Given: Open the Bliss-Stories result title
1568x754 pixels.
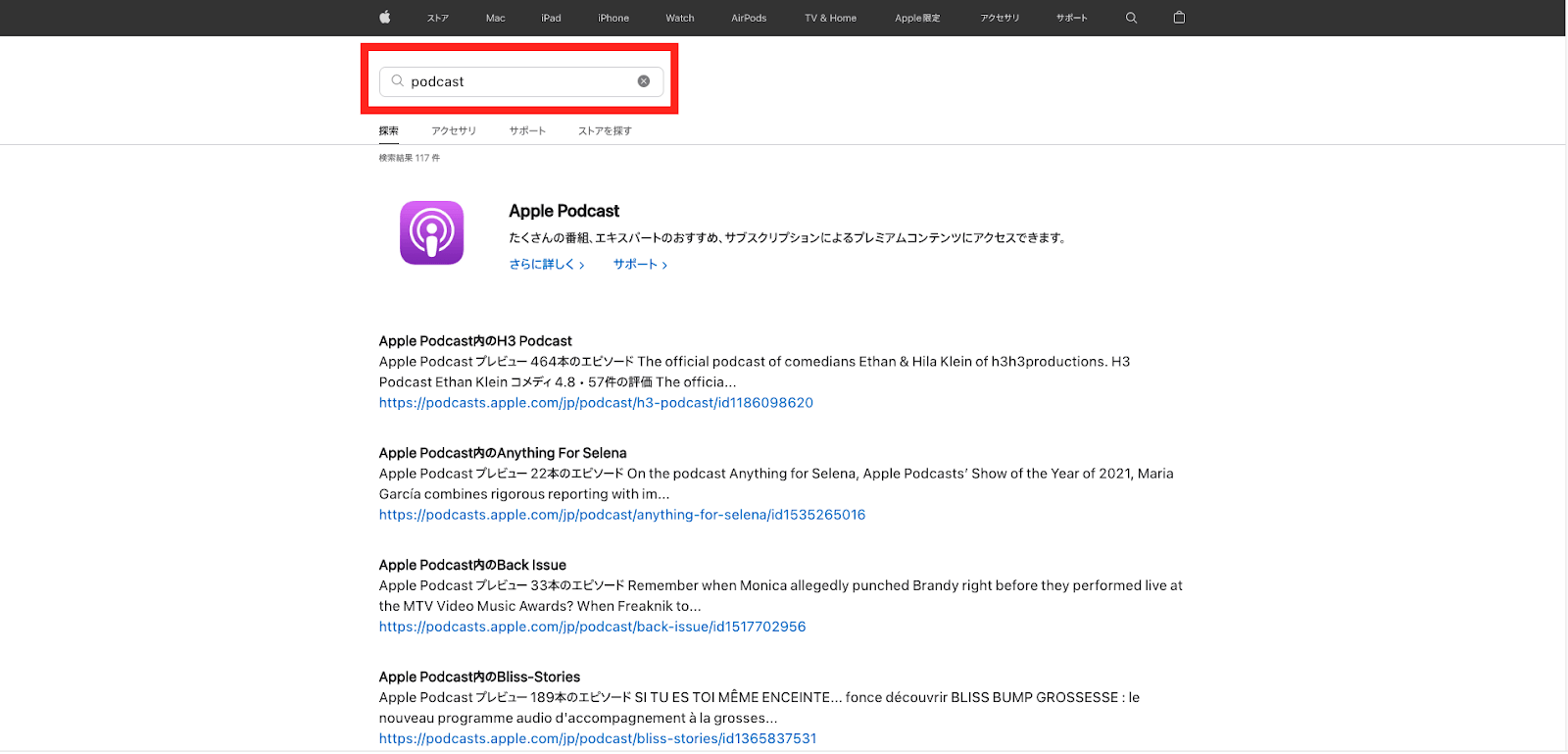Looking at the screenshot, I should (x=479, y=677).
